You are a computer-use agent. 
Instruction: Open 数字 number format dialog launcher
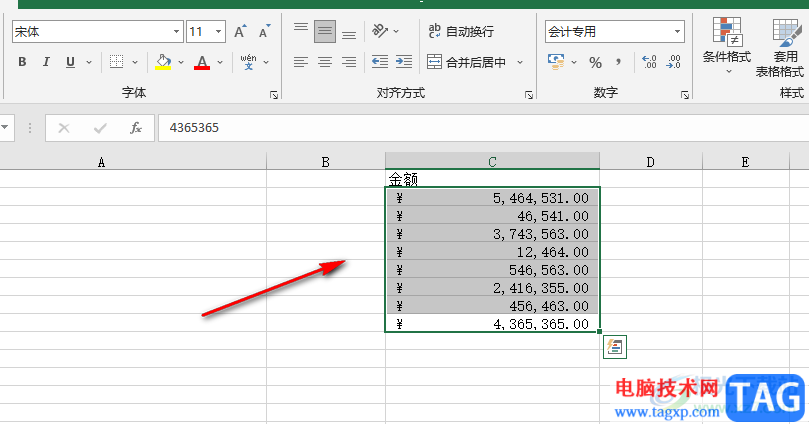click(685, 95)
